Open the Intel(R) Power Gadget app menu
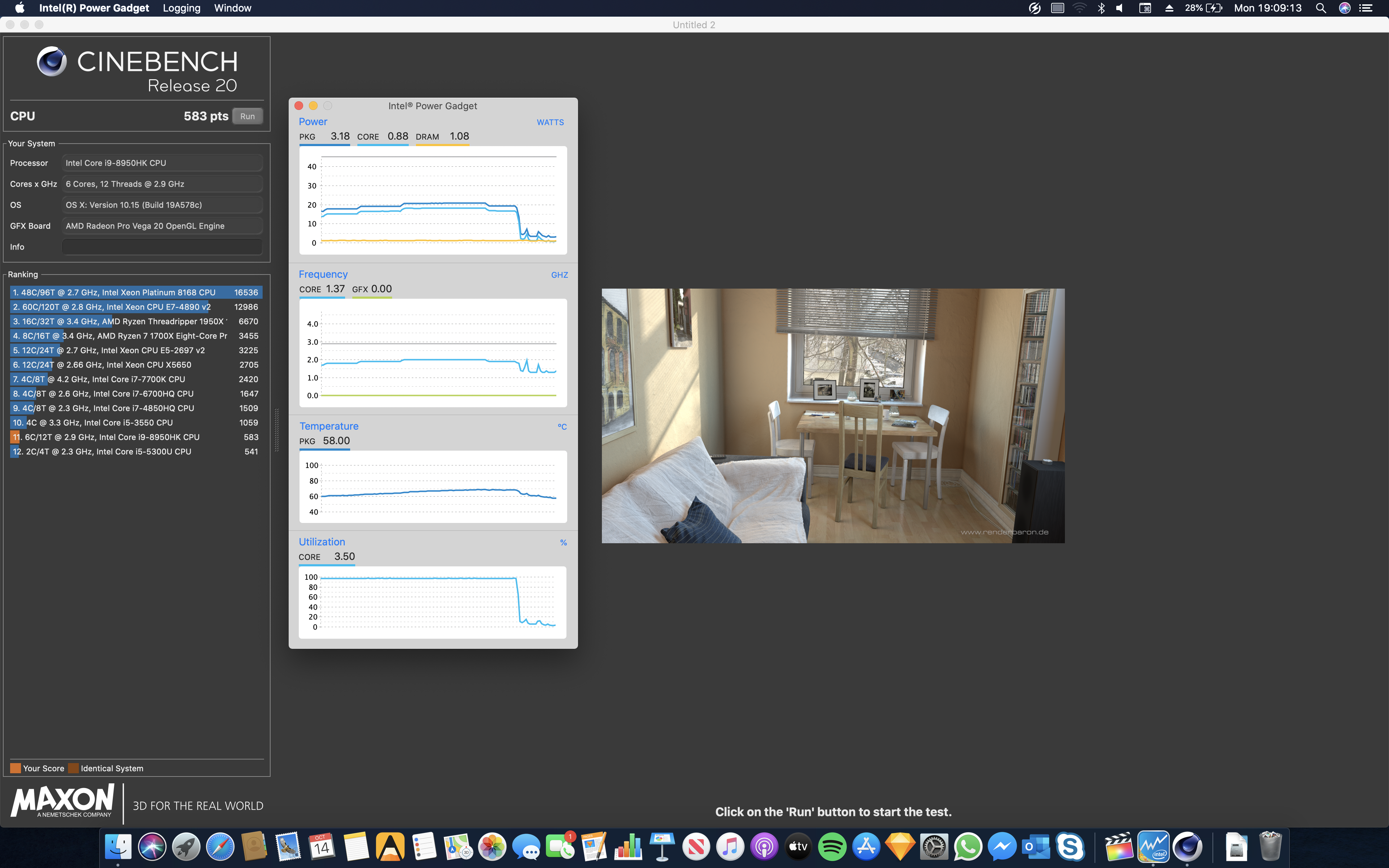This screenshot has height=868, width=1389. pyautogui.click(x=94, y=8)
